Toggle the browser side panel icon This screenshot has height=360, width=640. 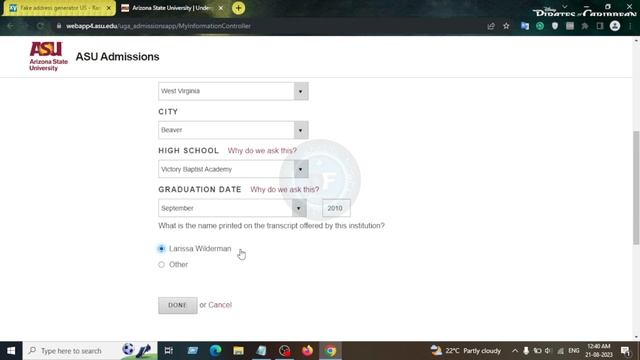(x=600, y=26)
